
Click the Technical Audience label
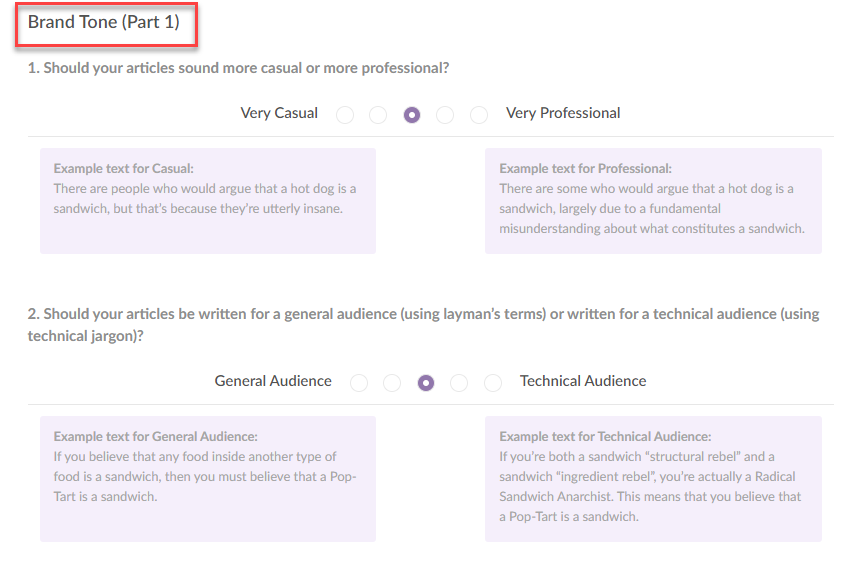click(x=583, y=380)
